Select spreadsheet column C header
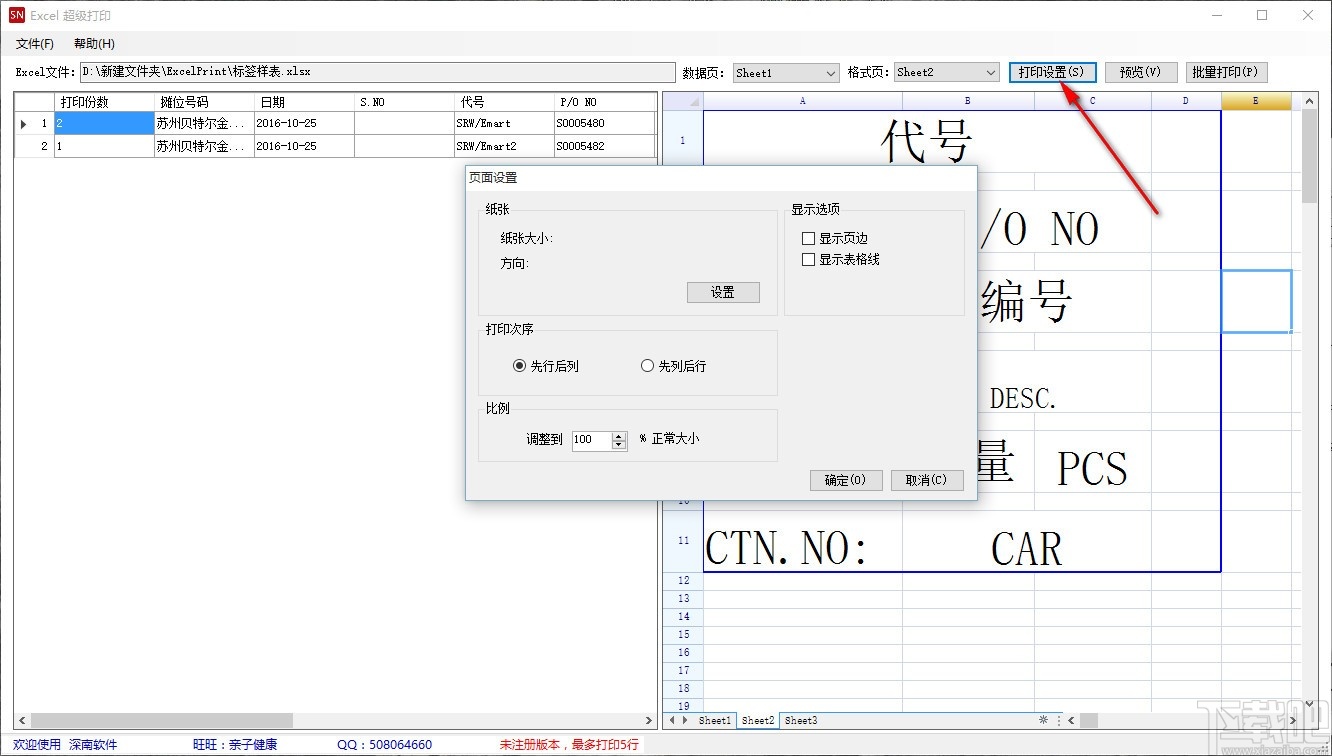Screen dimensions: 1332x756 (1093, 101)
